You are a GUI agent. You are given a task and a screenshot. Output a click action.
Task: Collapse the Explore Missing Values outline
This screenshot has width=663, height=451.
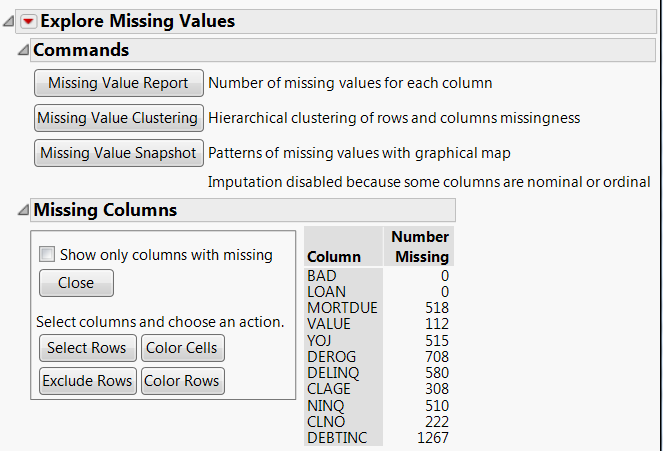pos(8,21)
